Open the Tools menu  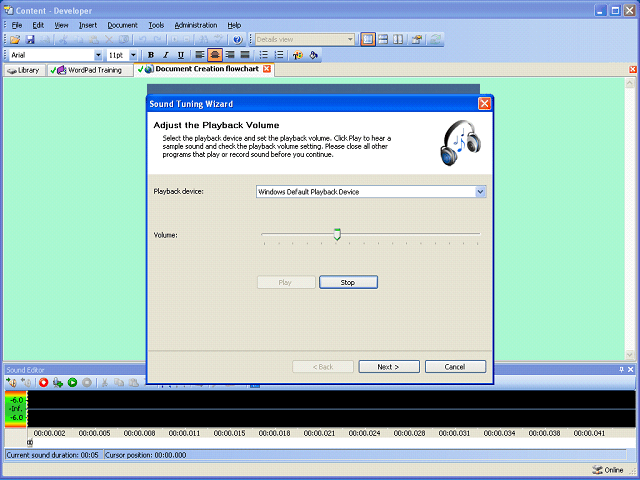point(156,25)
